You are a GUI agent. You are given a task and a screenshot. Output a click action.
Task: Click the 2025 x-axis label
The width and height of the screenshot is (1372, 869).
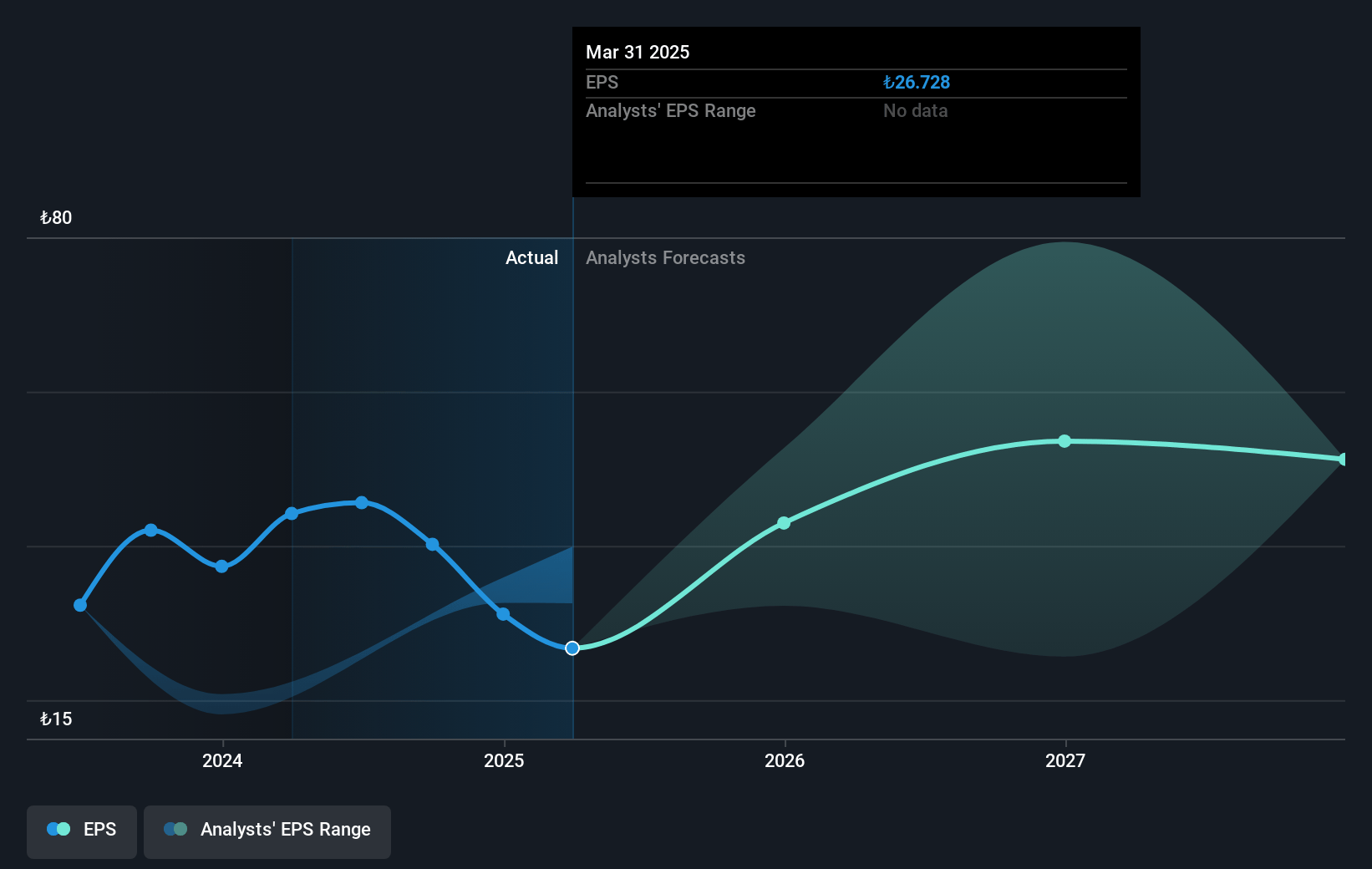pyautogui.click(x=504, y=760)
